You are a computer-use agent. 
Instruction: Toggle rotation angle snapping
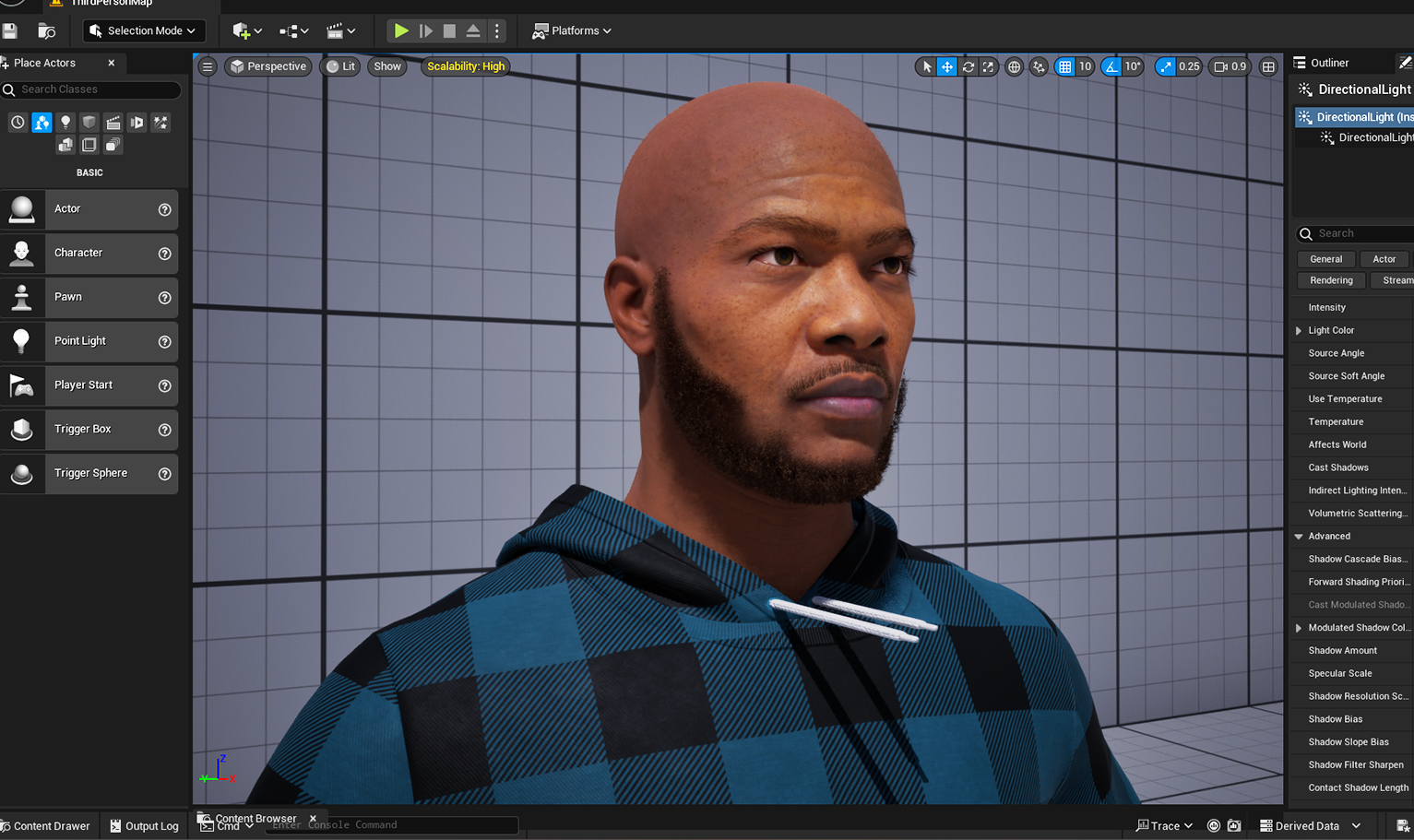pyautogui.click(x=1111, y=66)
